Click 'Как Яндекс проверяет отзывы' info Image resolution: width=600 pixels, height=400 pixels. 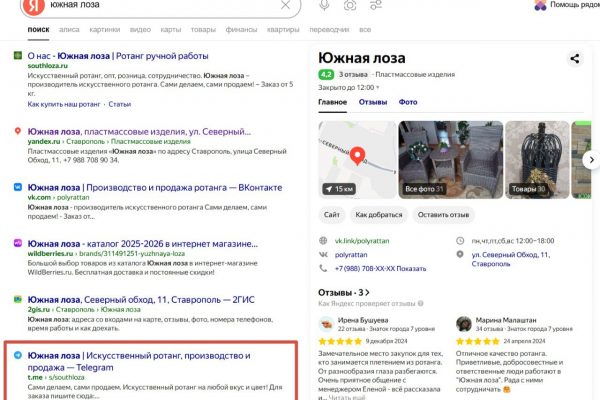370,304
